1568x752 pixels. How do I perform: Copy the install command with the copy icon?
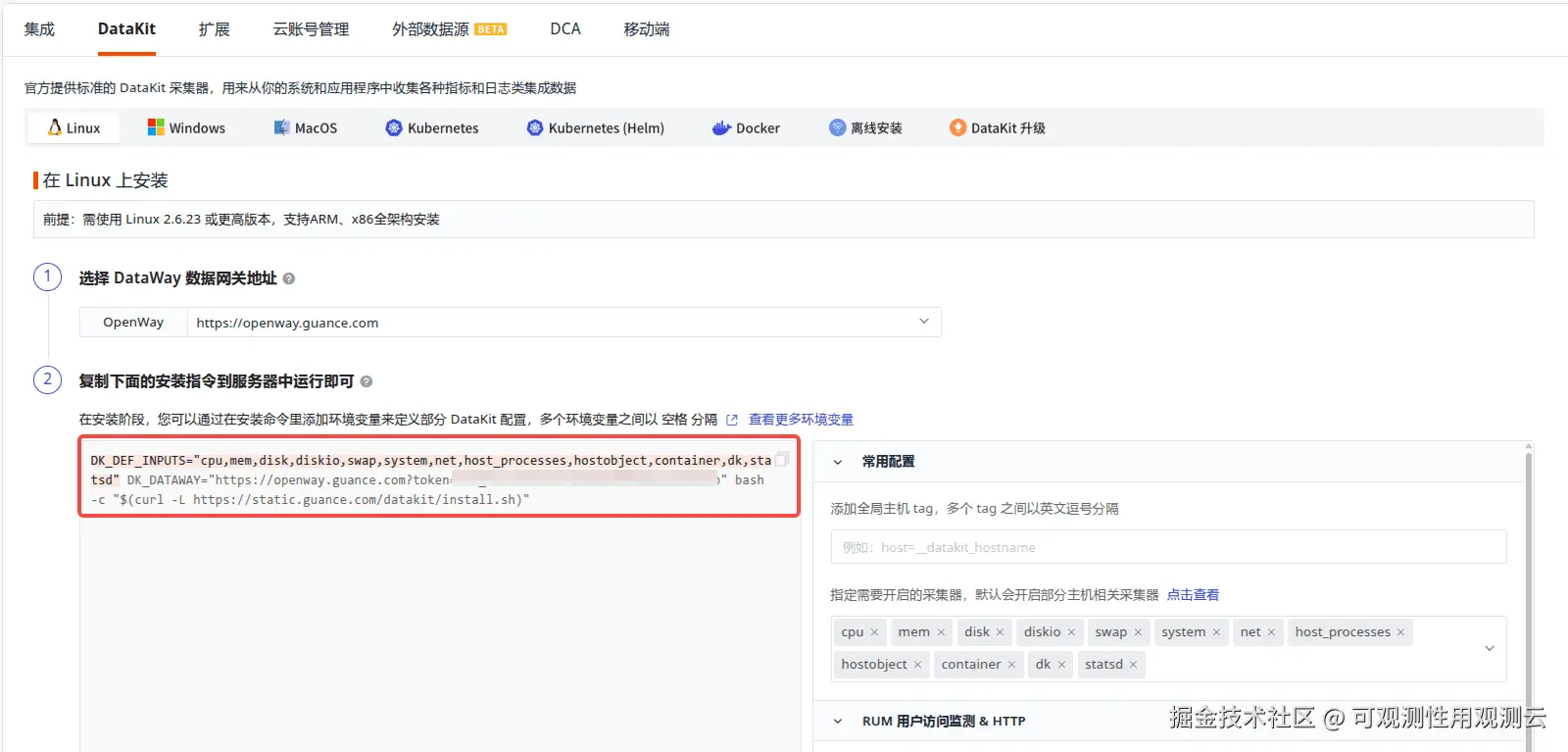(781, 459)
